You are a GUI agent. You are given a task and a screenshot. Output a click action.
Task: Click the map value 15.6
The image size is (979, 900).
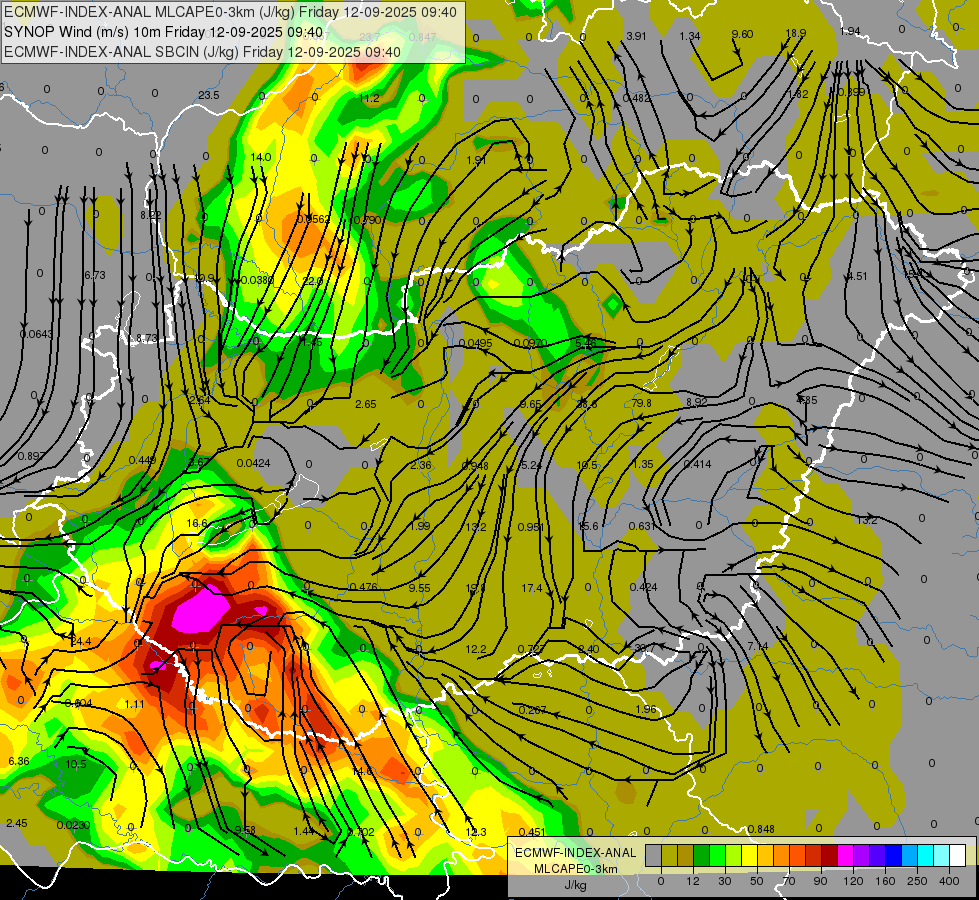pyautogui.click(x=588, y=526)
